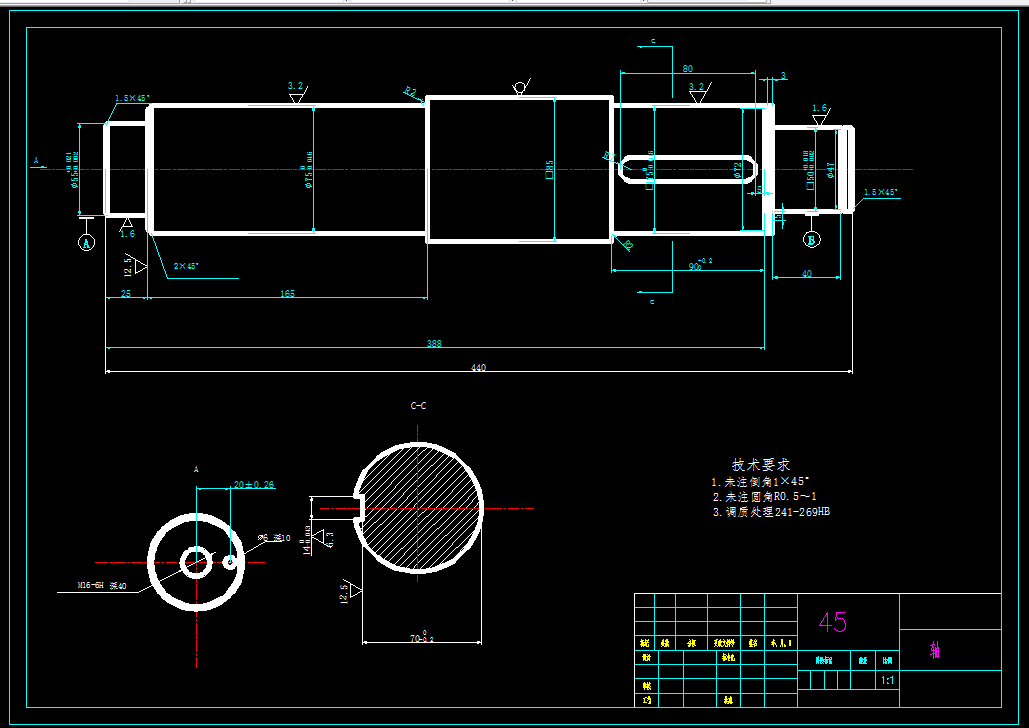The width and height of the screenshot is (1029, 728).
Task: Select the 3.2 roughness symbol above the keyway section
Action: click(x=697, y=92)
